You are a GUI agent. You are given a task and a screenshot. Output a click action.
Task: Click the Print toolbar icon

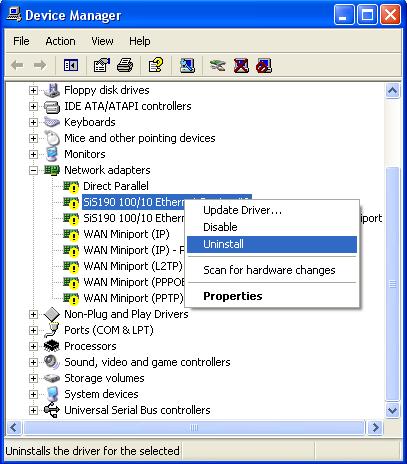125,65
